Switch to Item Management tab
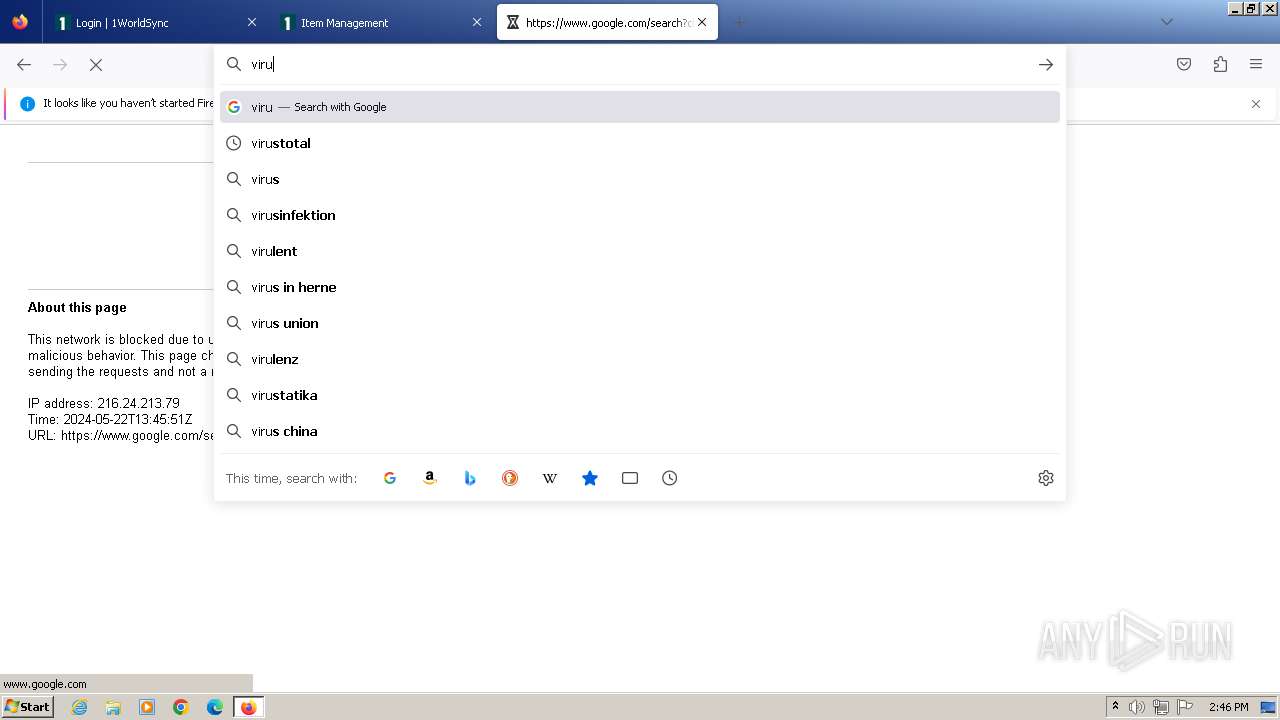1280x720 pixels. (381, 22)
